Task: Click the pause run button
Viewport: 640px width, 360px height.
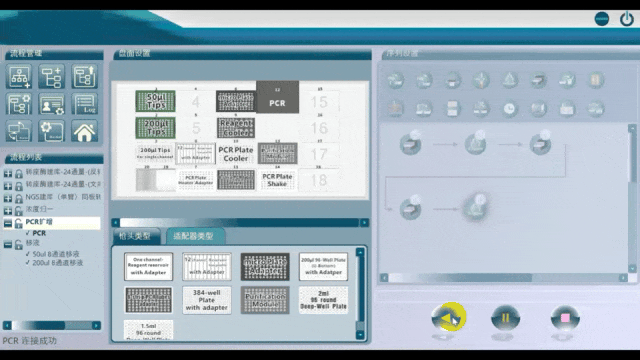Action: click(x=505, y=318)
